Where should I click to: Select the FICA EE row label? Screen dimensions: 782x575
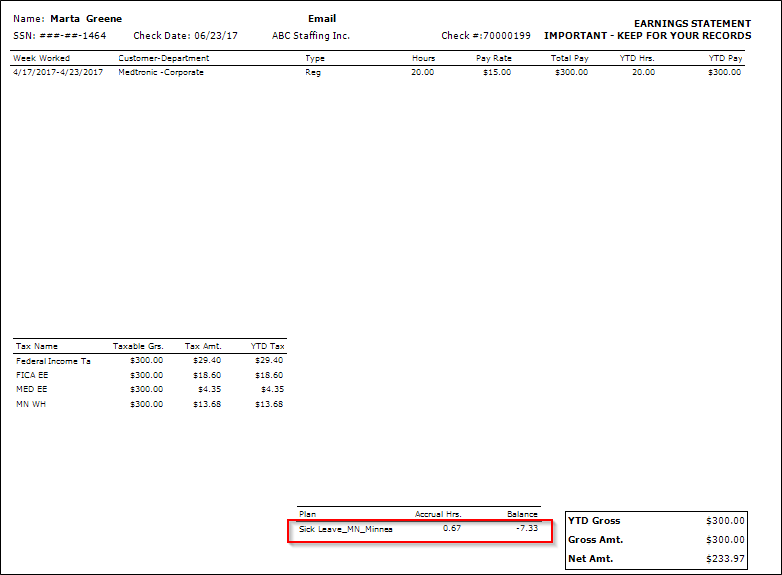point(32,375)
